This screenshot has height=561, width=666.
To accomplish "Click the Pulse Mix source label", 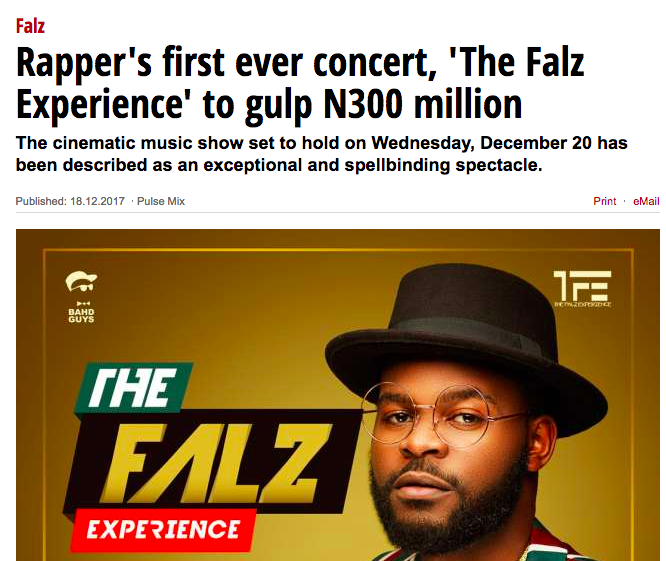I will coord(161,201).
